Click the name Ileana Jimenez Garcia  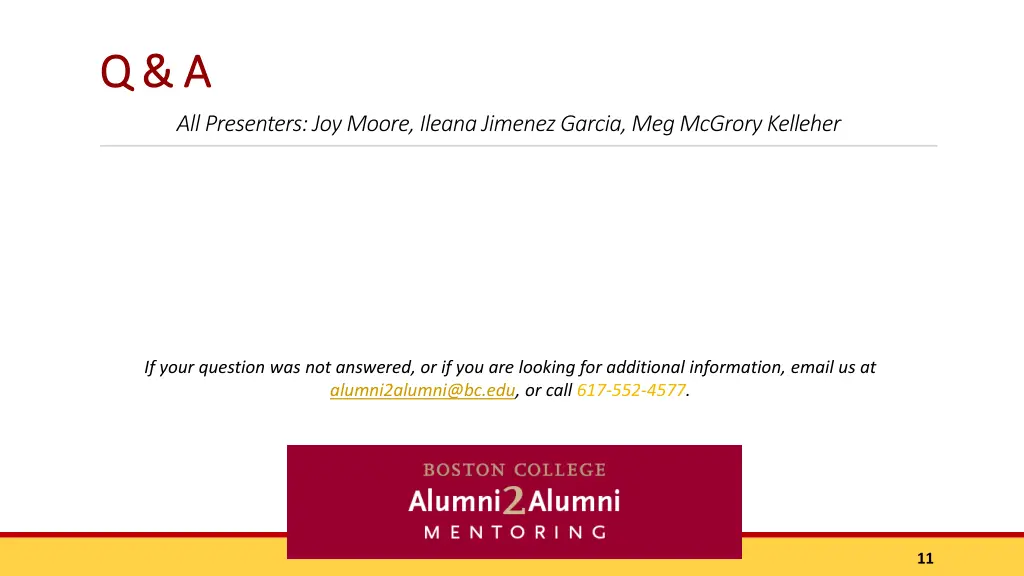[x=520, y=123]
